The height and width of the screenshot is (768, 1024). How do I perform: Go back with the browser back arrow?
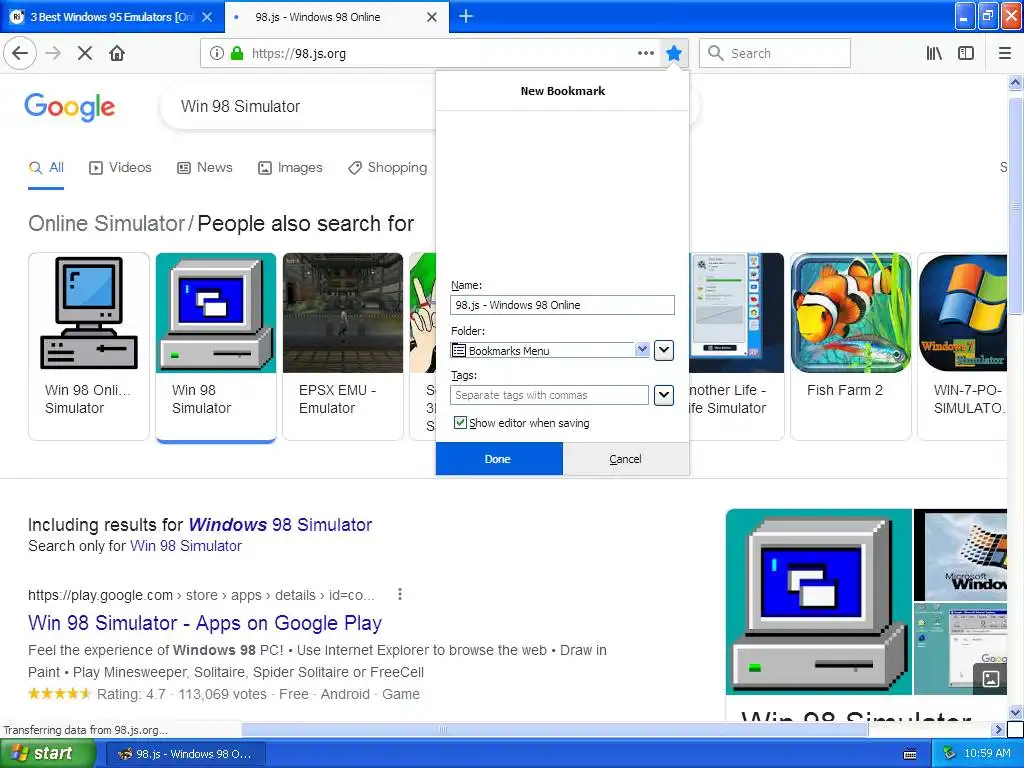click(x=20, y=53)
